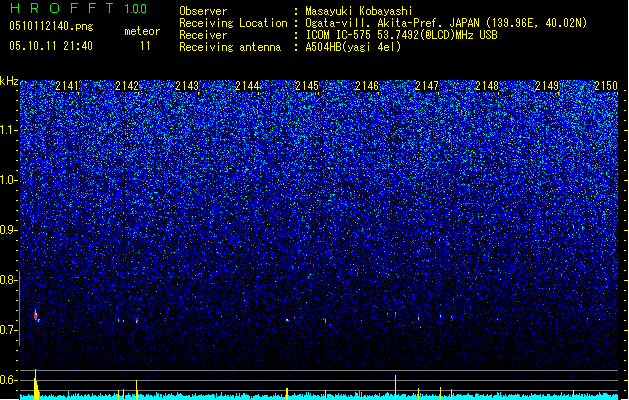Click the 2144 time marker

click(x=247, y=86)
